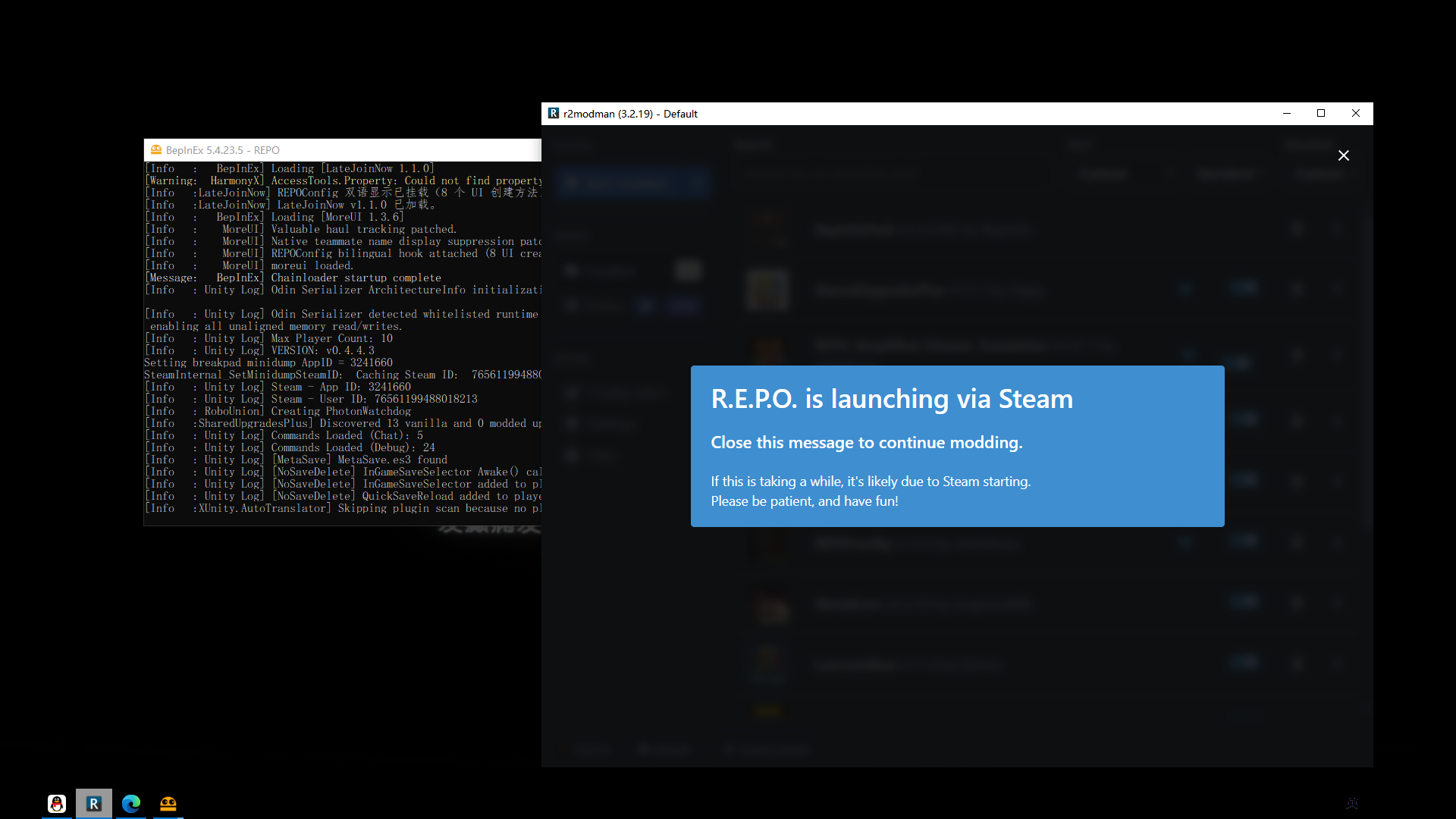Click the 'Steam - App ID: 3241660' log line
This screenshot has height=819, width=1456.
pyautogui.click(x=278, y=387)
